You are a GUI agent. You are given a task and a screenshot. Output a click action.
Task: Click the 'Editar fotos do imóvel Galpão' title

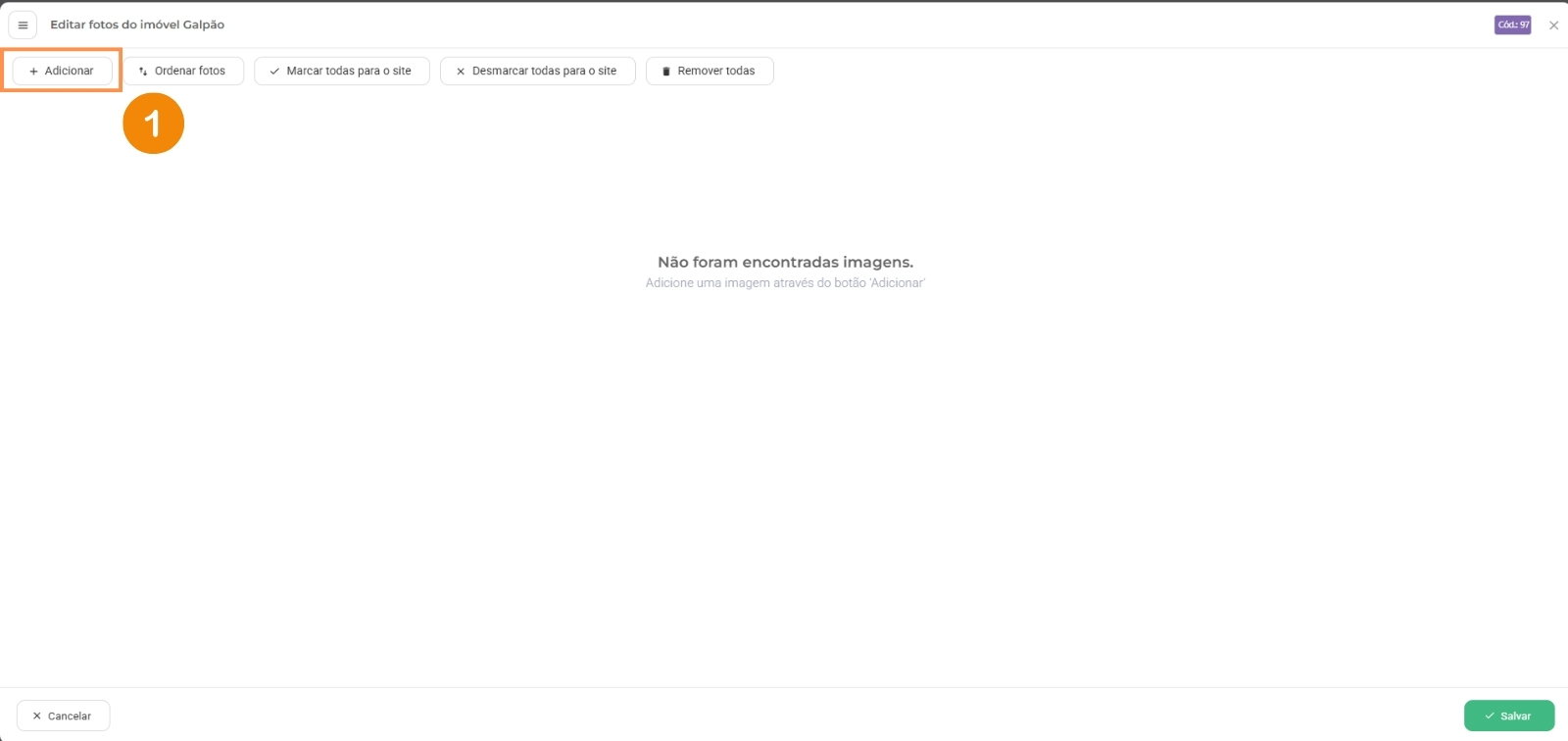click(137, 25)
